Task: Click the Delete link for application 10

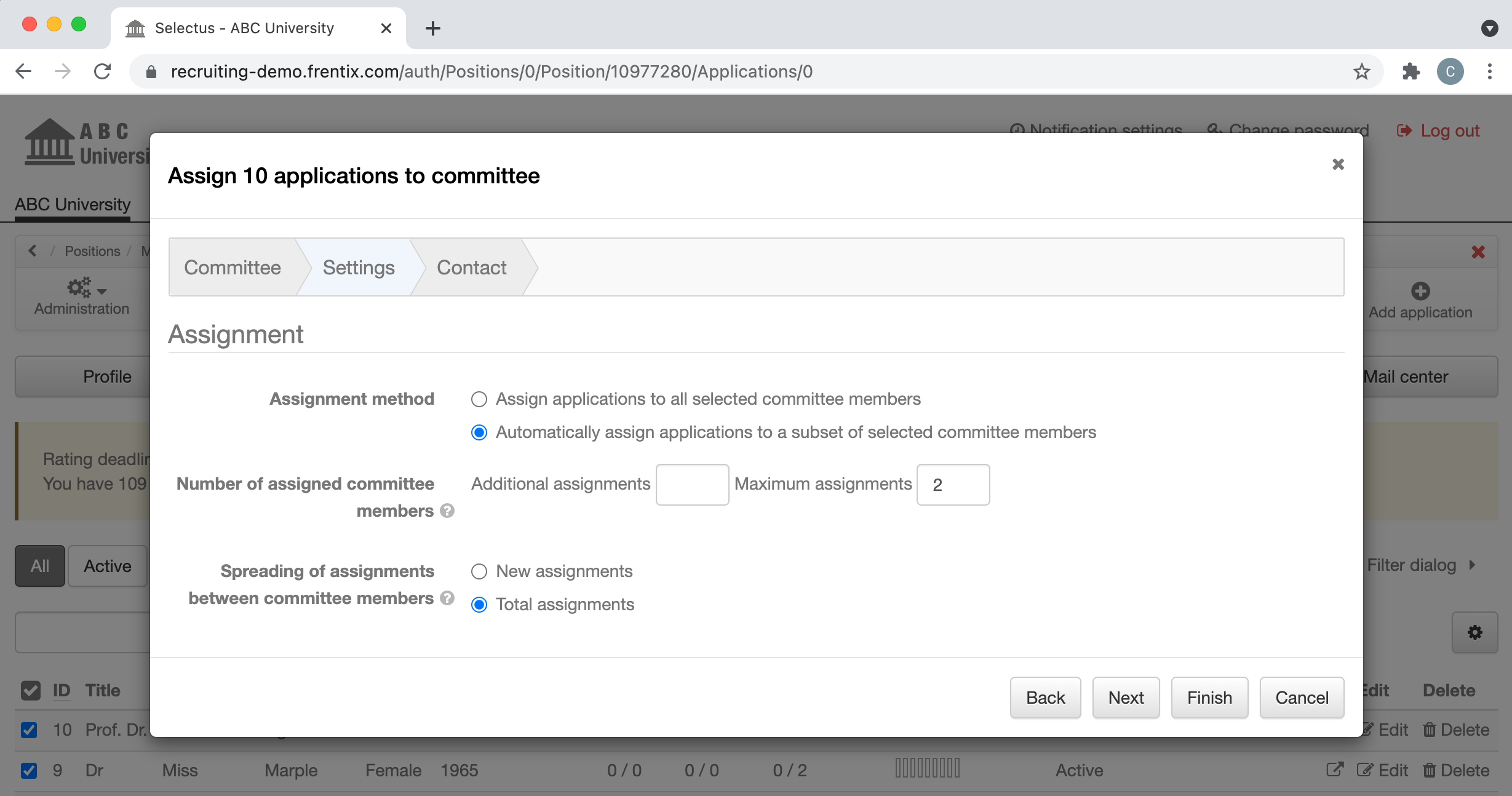Action: [x=1455, y=730]
